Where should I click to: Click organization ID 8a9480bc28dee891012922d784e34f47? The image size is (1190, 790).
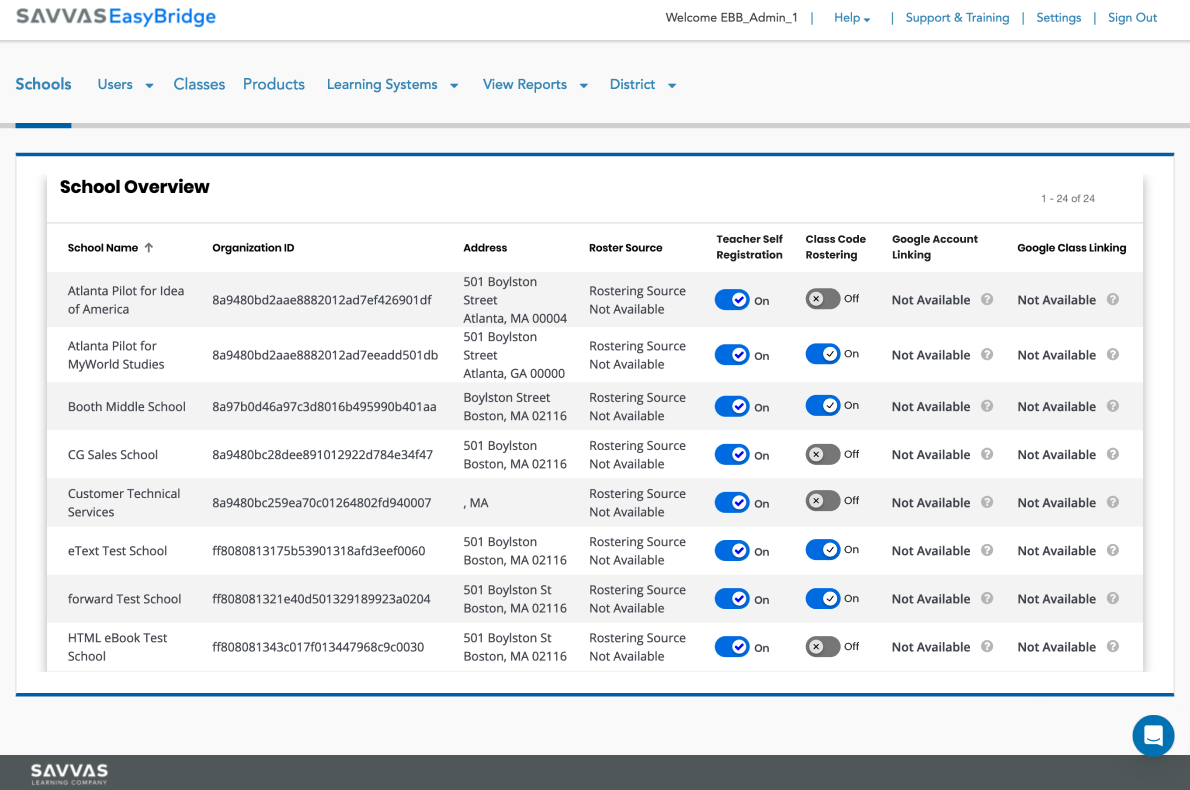(323, 455)
